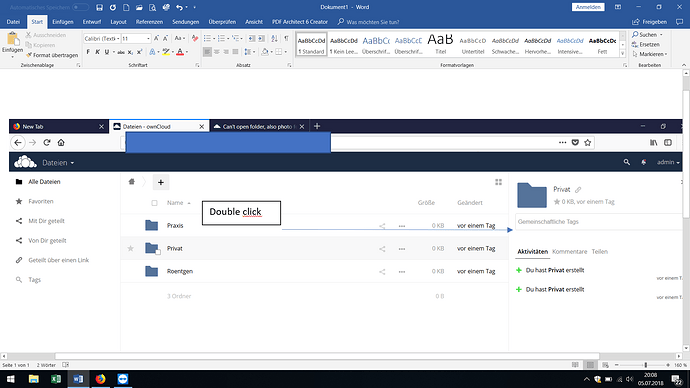Go back in Firefox browser

pyautogui.click(x=18, y=143)
